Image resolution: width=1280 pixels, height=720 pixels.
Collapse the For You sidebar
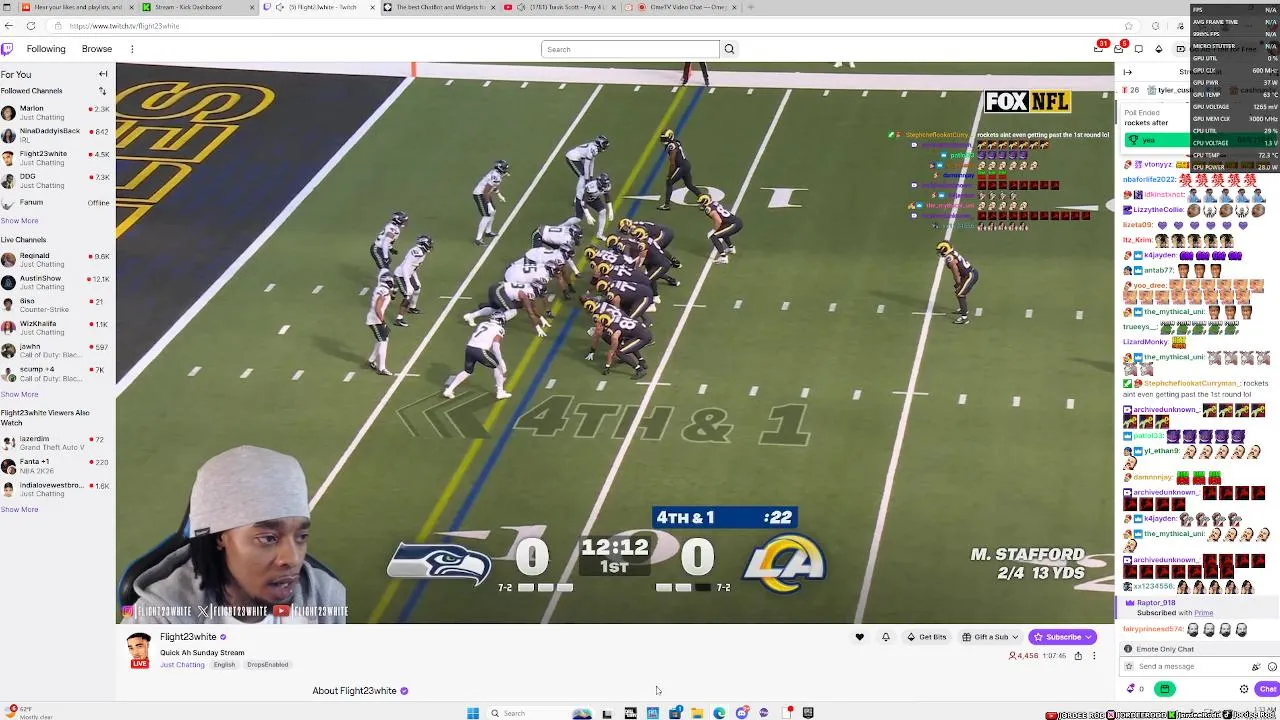pos(103,74)
